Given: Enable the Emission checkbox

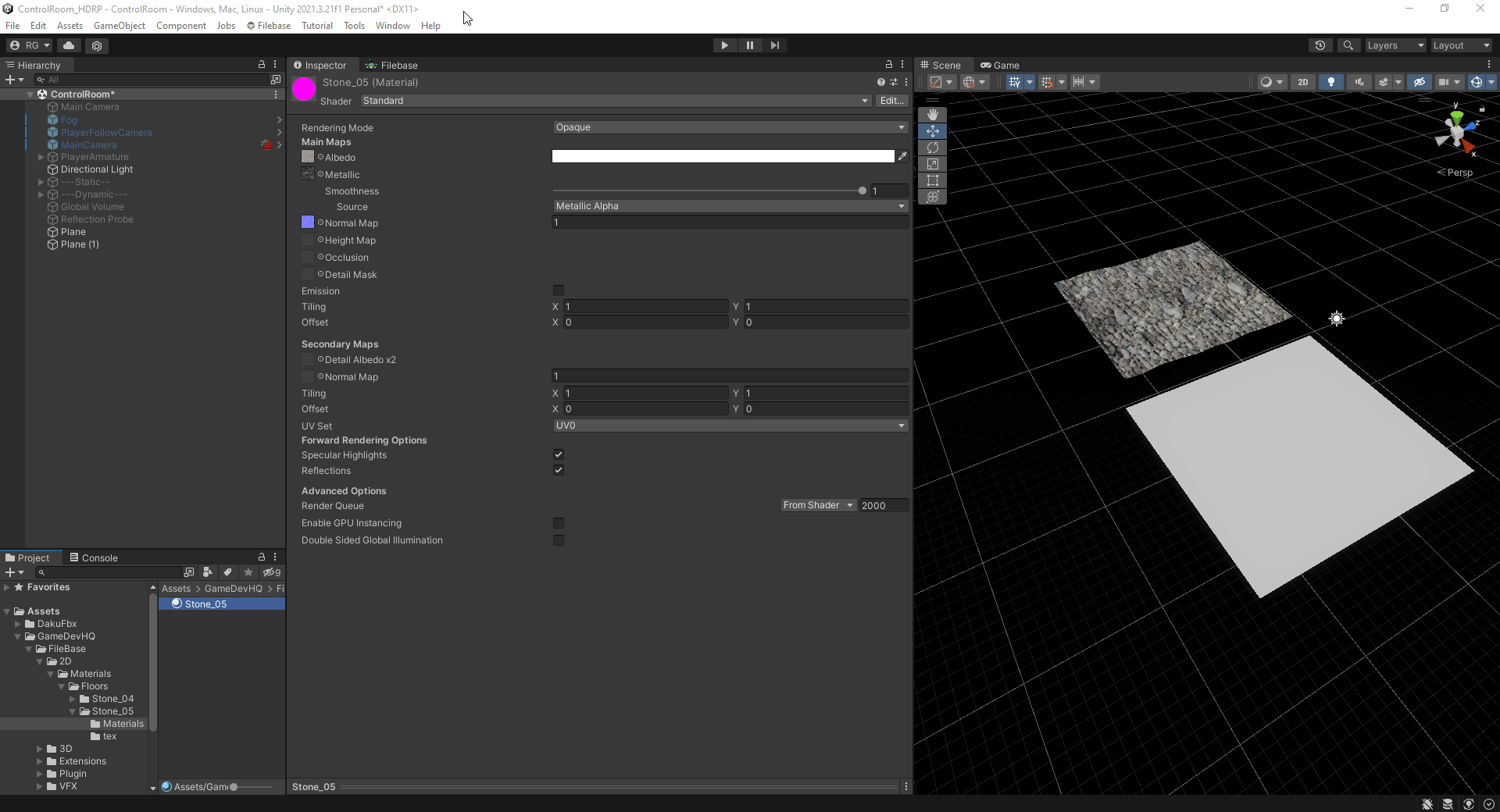Looking at the screenshot, I should point(559,290).
